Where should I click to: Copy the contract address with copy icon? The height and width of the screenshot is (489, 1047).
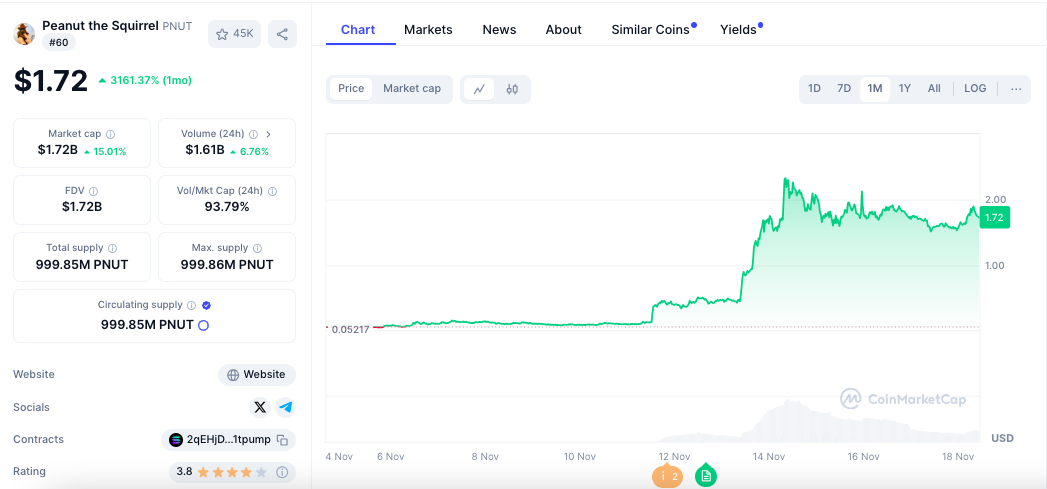pos(282,440)
